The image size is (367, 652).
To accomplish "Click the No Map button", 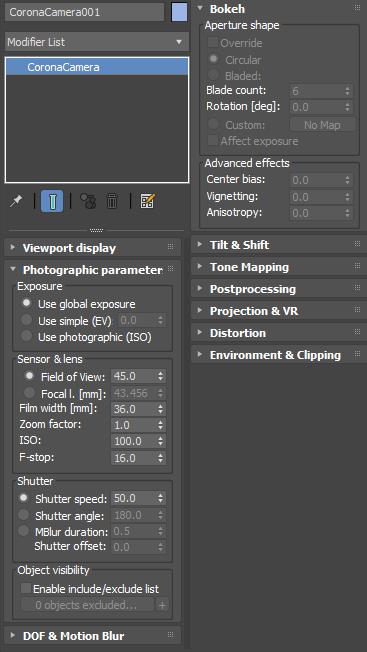I will tap(323, 125).
